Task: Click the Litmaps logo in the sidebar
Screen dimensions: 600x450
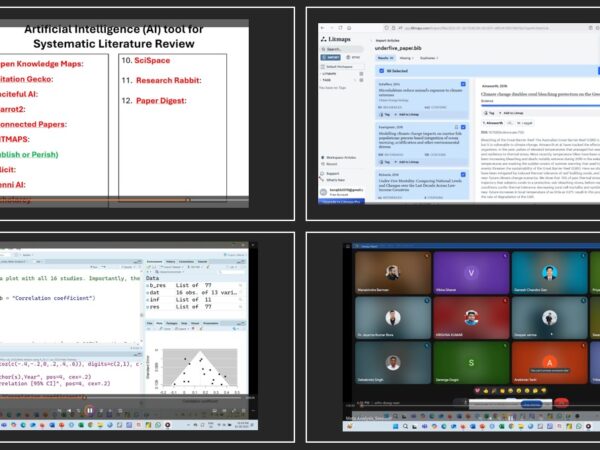Action: (336, 39)
